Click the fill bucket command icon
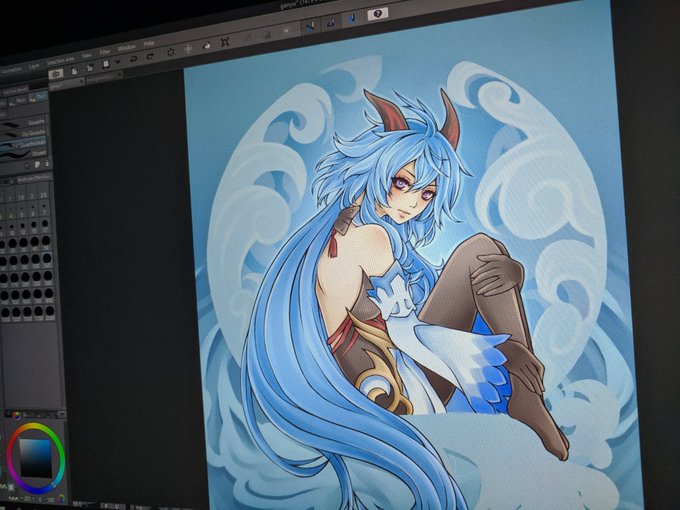Screen dimensions: 680x510 coord(206,45)
